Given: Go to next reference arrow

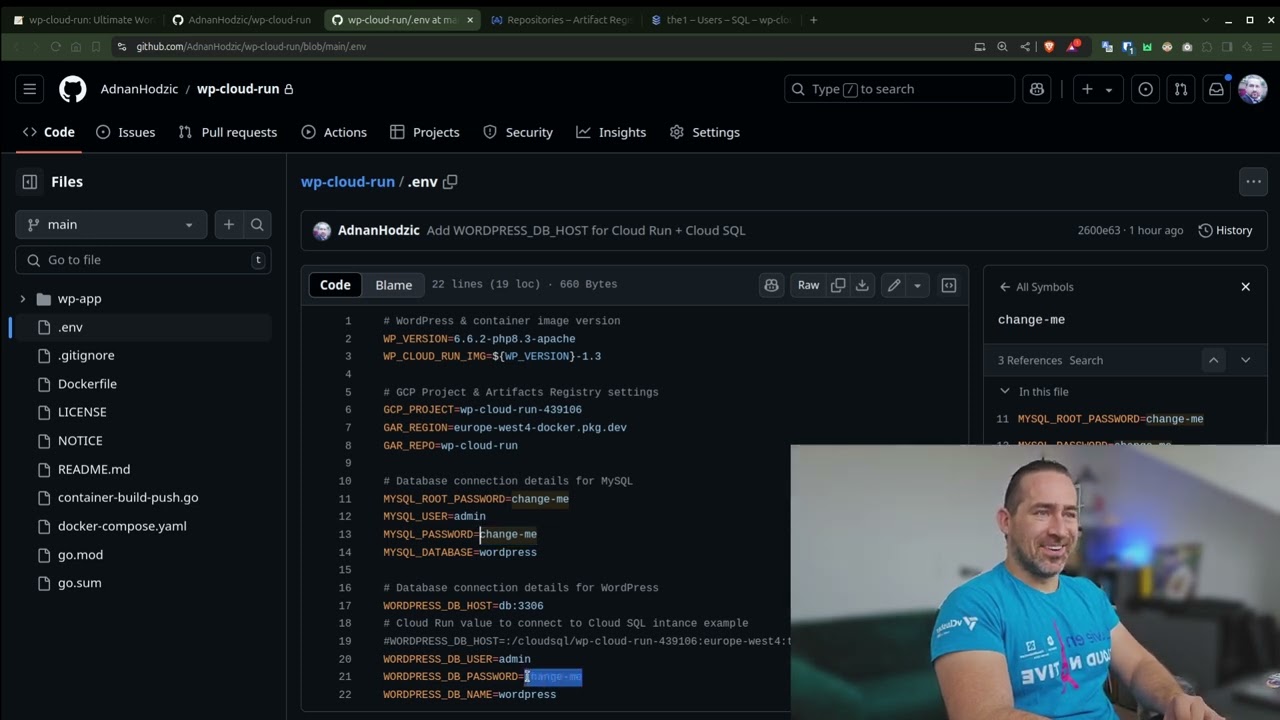Looking at the screenshot, I should click(1245, 360).
